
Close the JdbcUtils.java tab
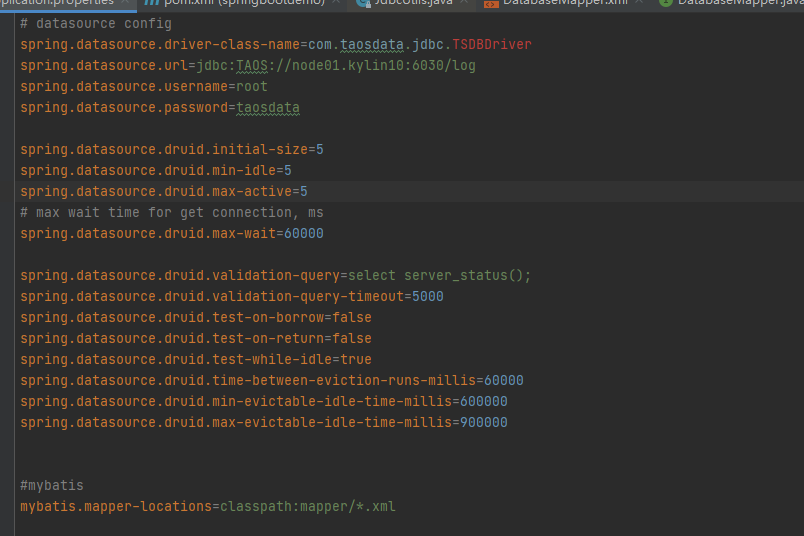(x=464, y=2)
